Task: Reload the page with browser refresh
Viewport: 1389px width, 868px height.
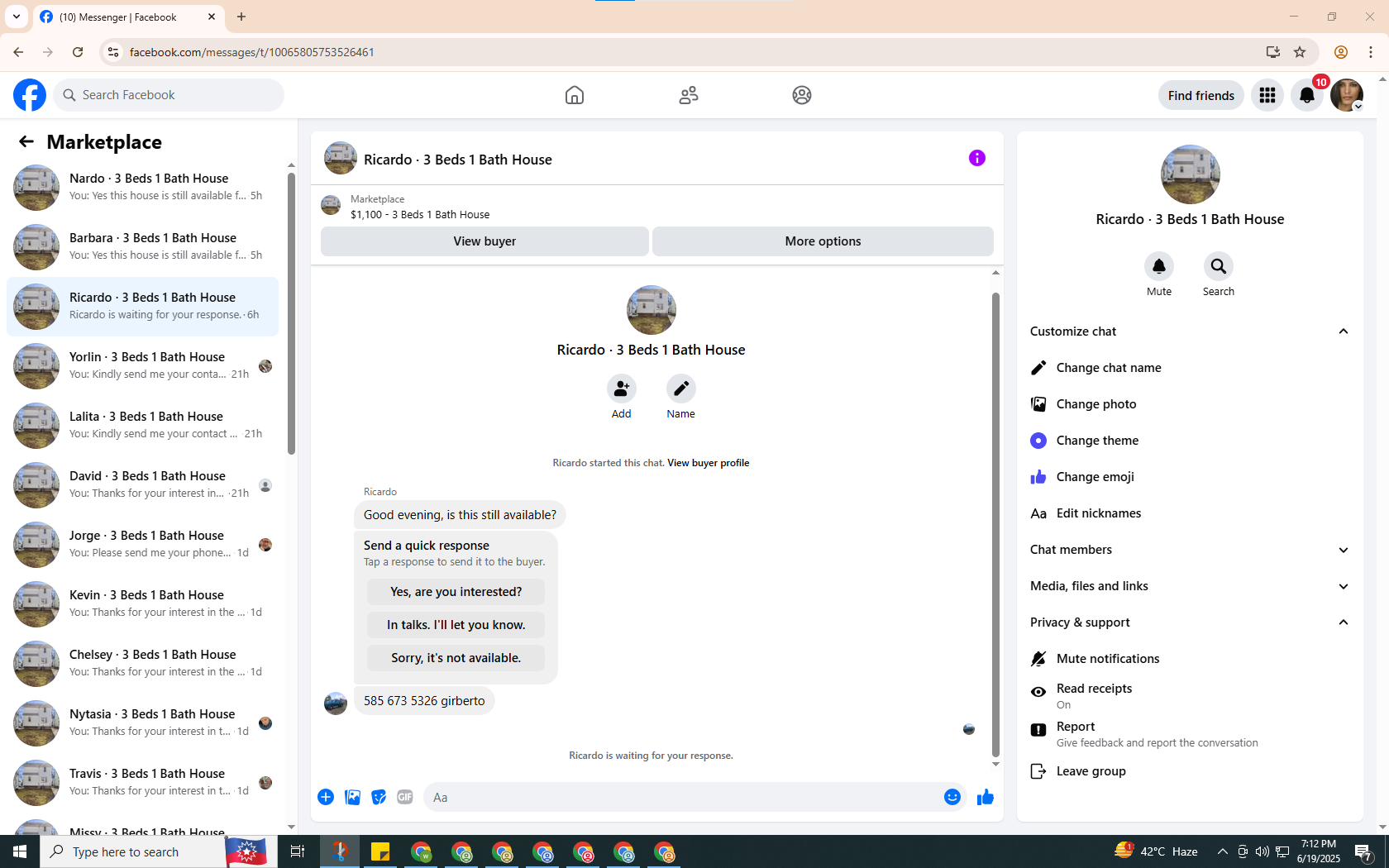Action: point(78,52)
